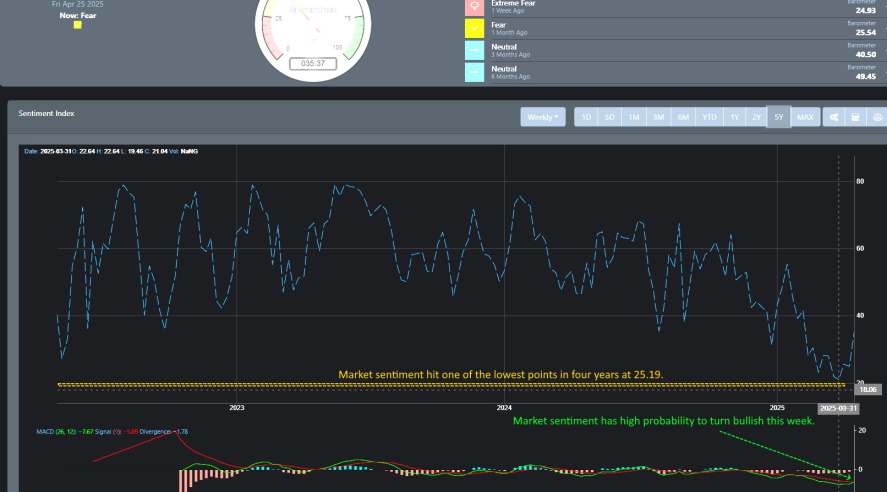Open the Weekly interval dropdown

tap(542, 117)
